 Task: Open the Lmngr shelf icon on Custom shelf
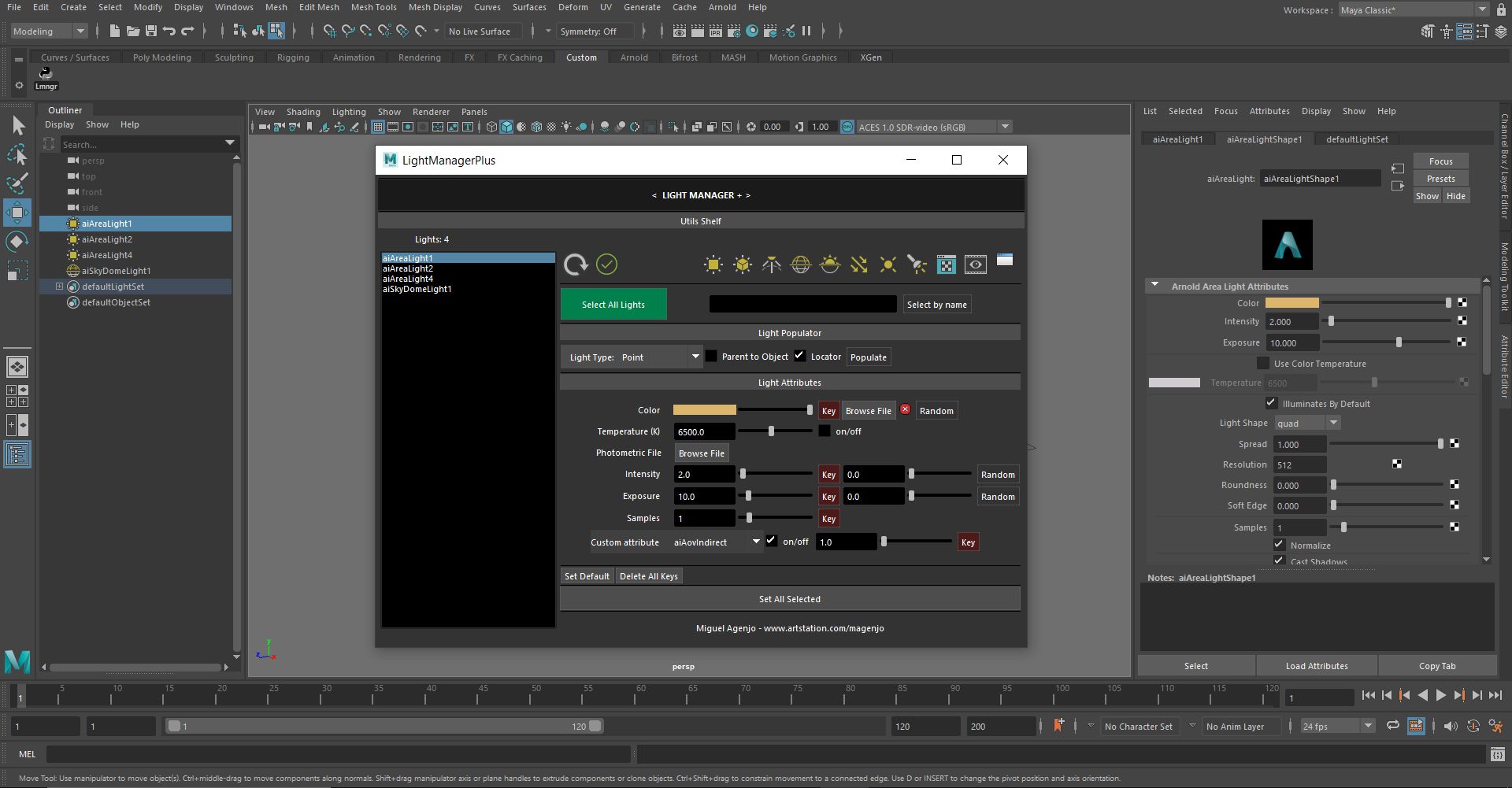(46, 75)
